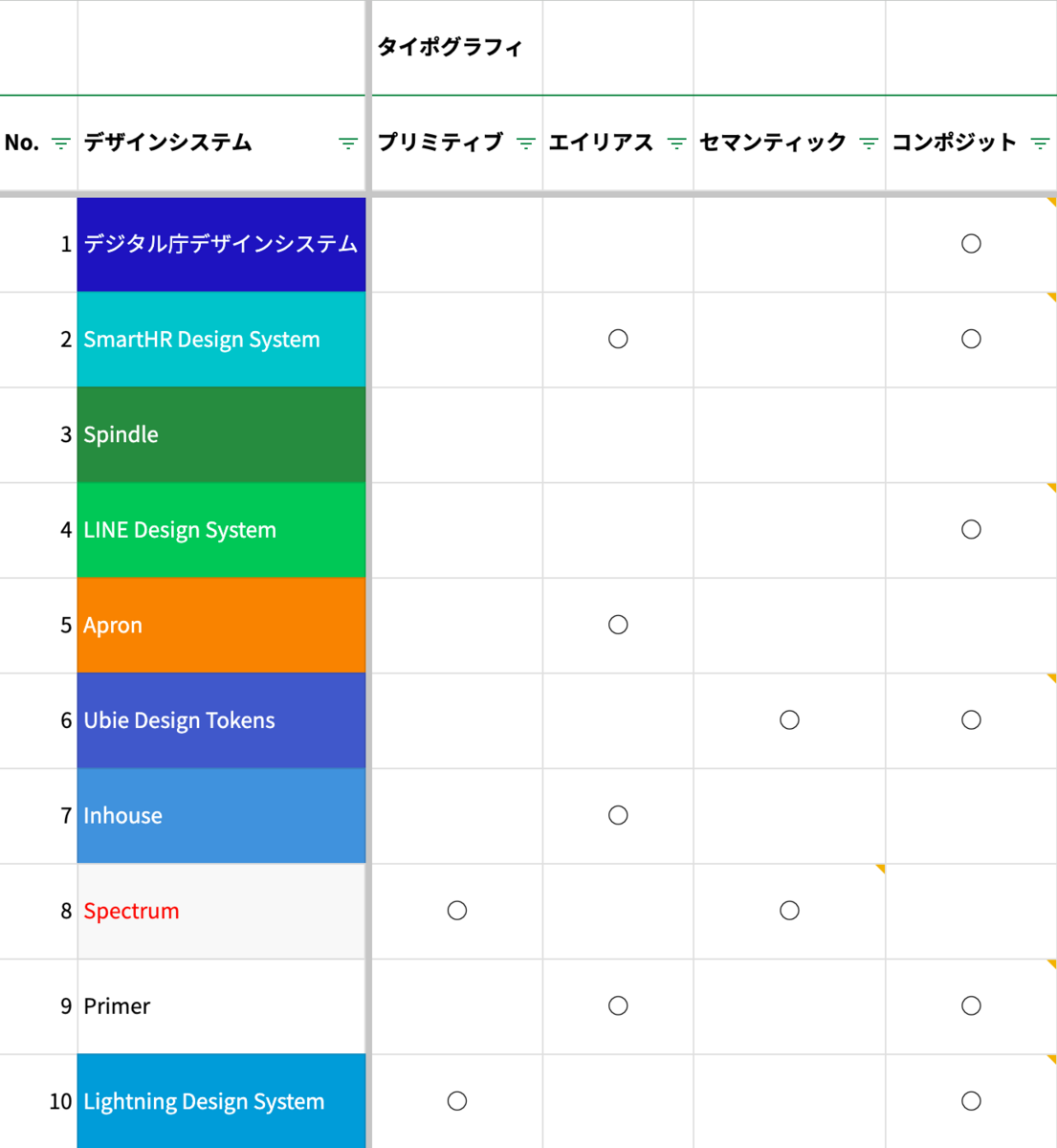Screen dimensions: 1057x1148
Task: Select the コンポジット circle in Primer row
Action: pos(971,1005)
